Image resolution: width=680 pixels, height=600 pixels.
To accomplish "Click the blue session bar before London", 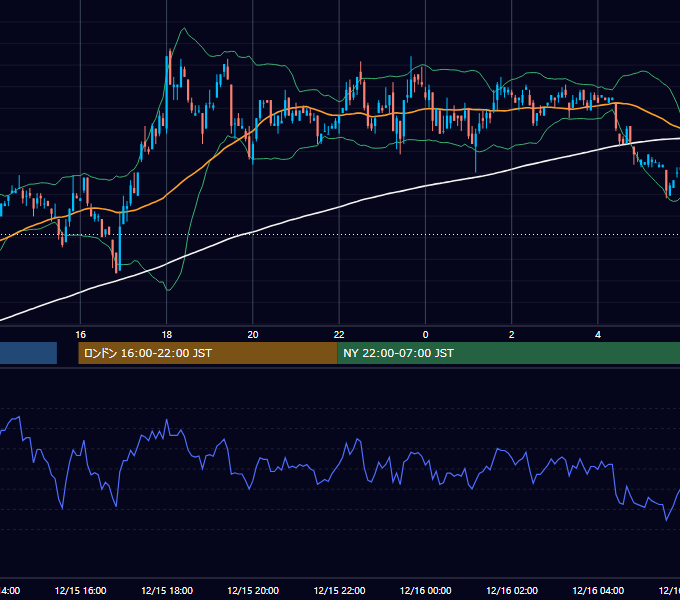I will (x=28, y=353).
